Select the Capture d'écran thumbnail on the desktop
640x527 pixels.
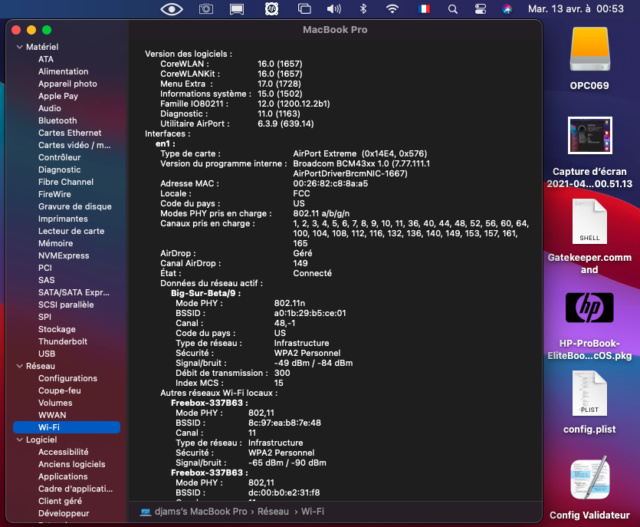[x=590, y=136]
